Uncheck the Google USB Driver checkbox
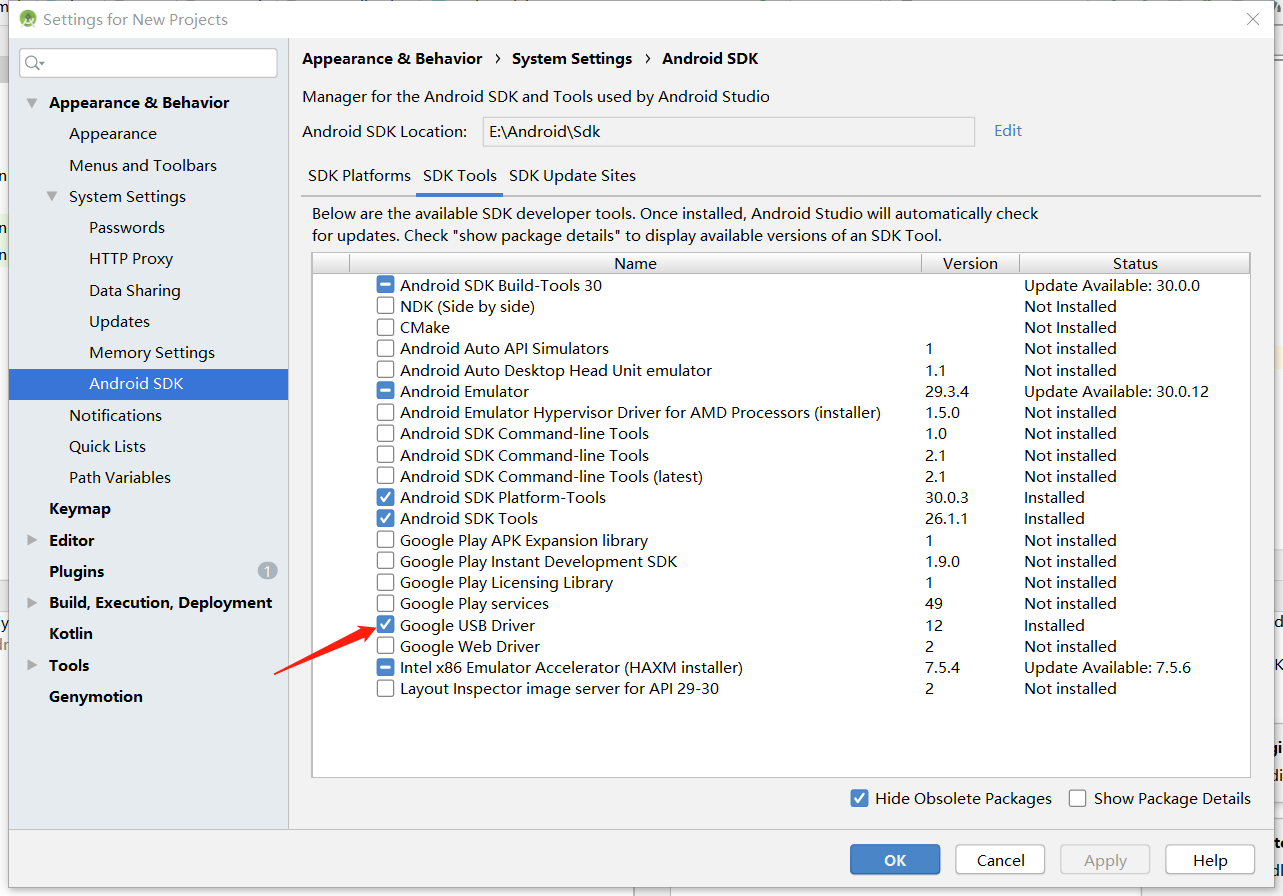Screen dimensions: 1283x896 [385, 625]
